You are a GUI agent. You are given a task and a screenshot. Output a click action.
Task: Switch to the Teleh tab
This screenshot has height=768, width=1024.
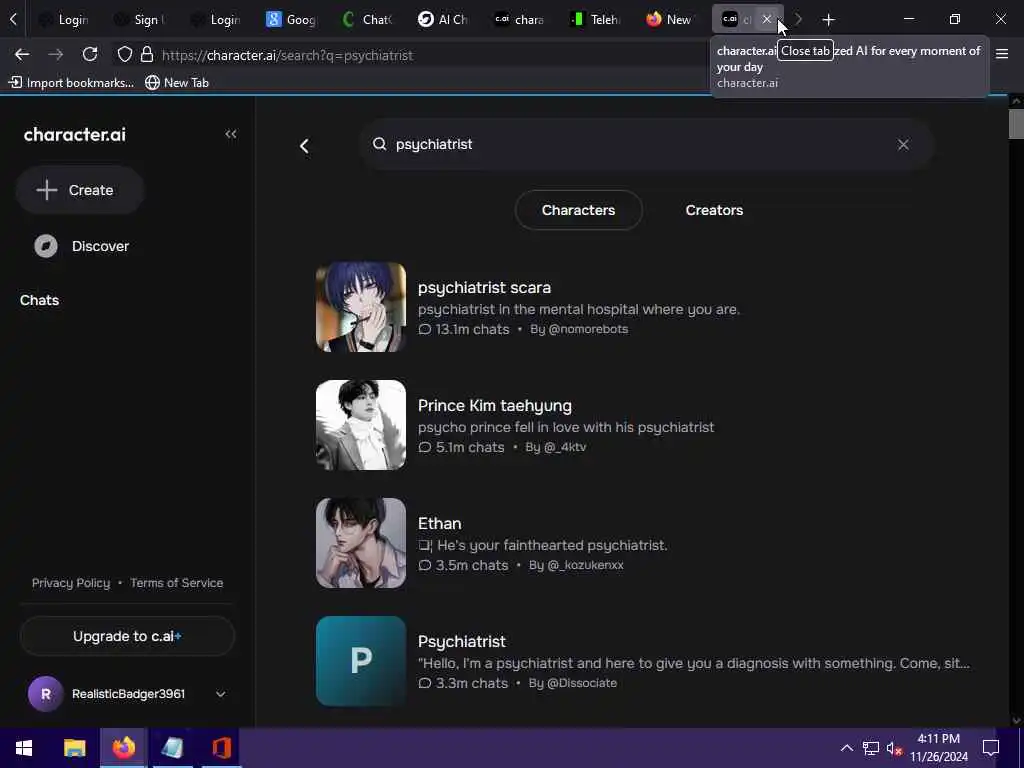point(596,20)
